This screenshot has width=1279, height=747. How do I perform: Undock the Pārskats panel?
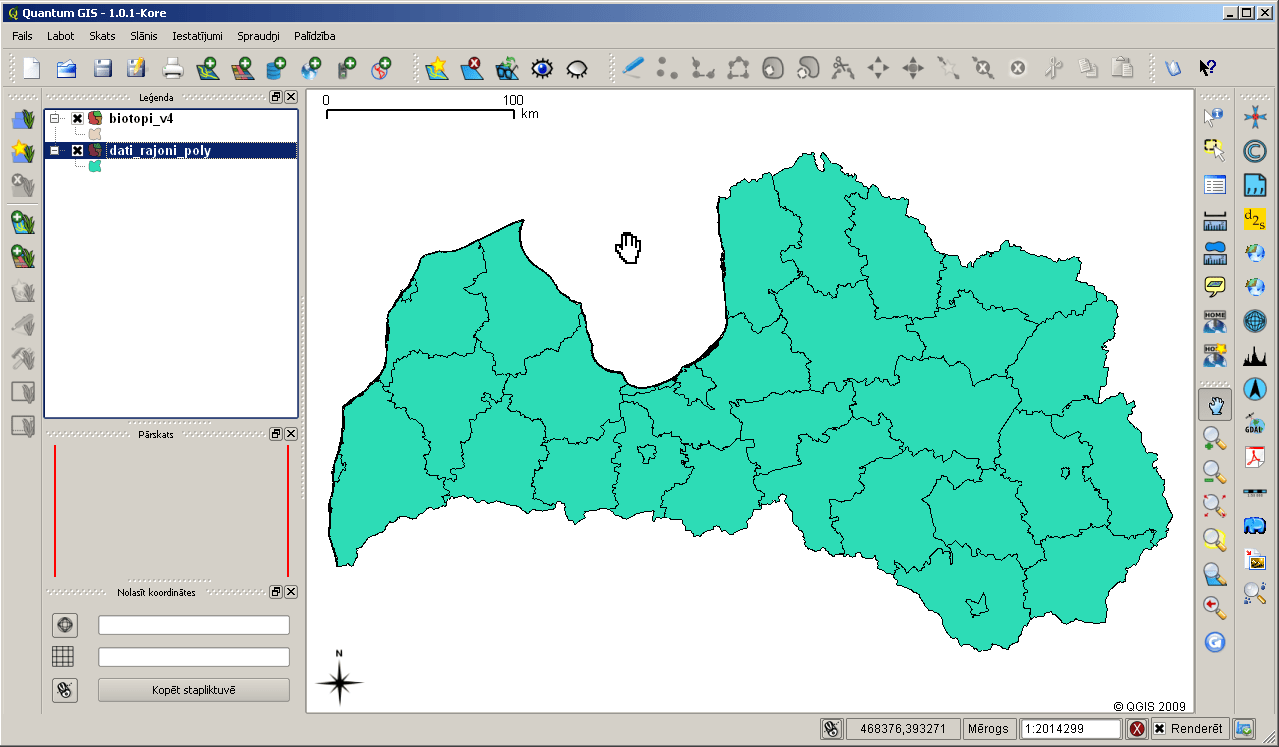(x=276, y=434)
